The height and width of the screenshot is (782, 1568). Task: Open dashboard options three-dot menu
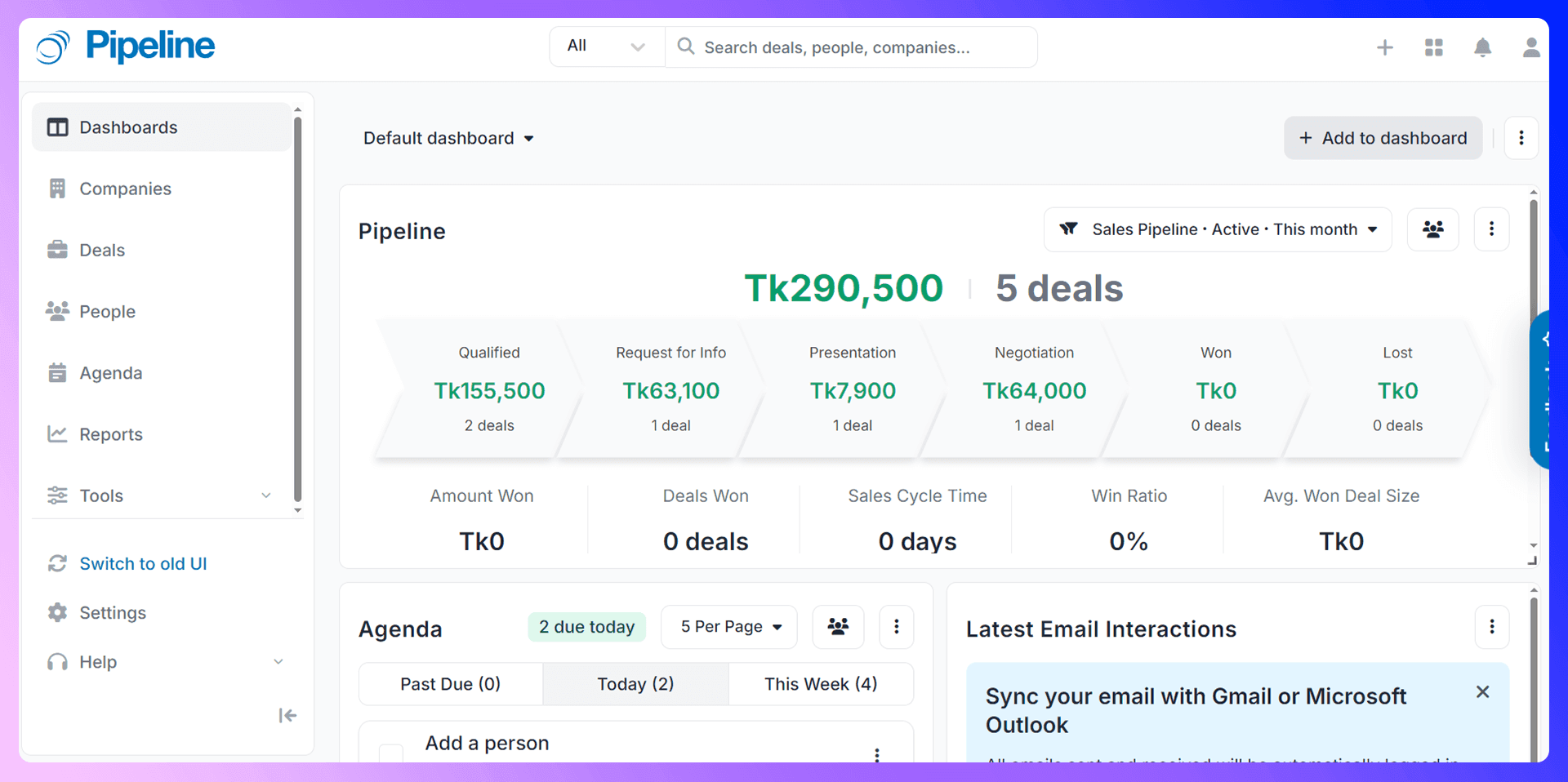(1521, 138)
